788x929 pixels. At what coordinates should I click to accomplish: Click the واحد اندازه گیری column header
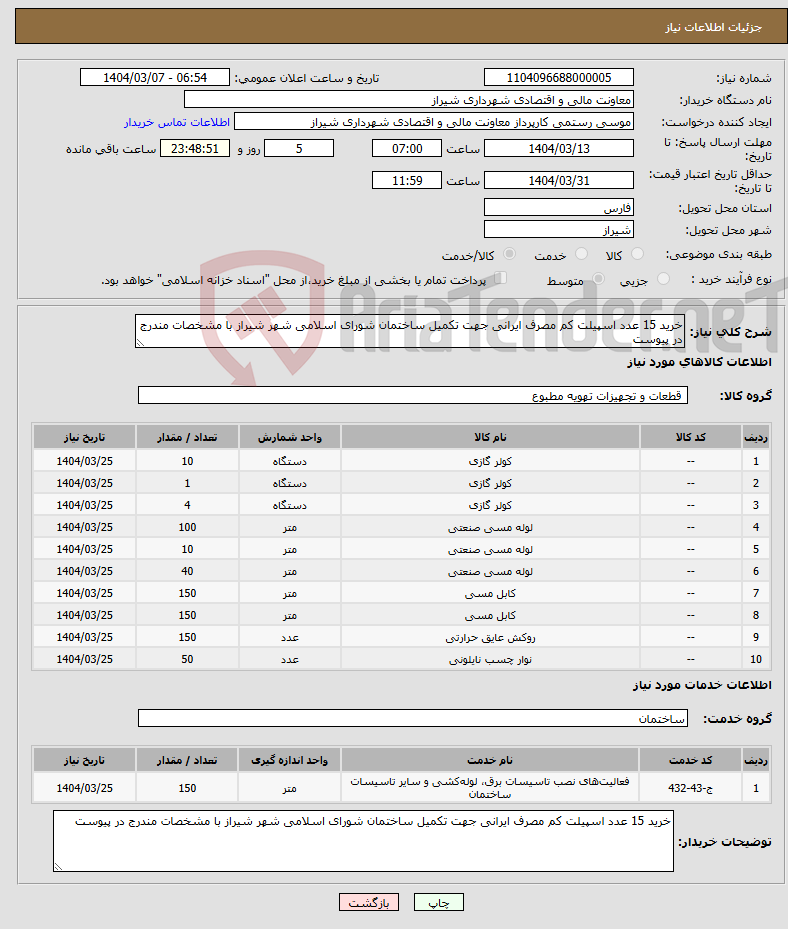[x=289, y=760]
